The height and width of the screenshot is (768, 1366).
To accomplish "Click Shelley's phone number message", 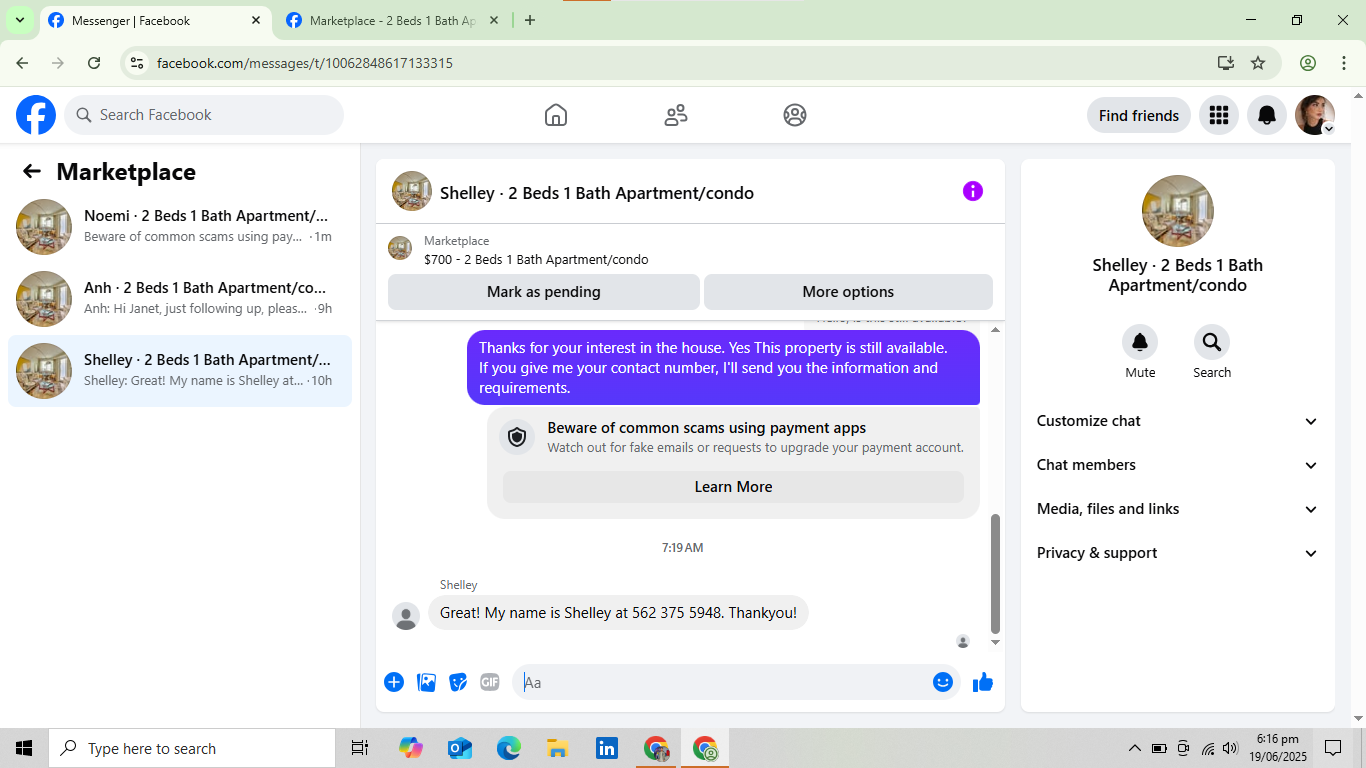I will (x=618, y=613).
